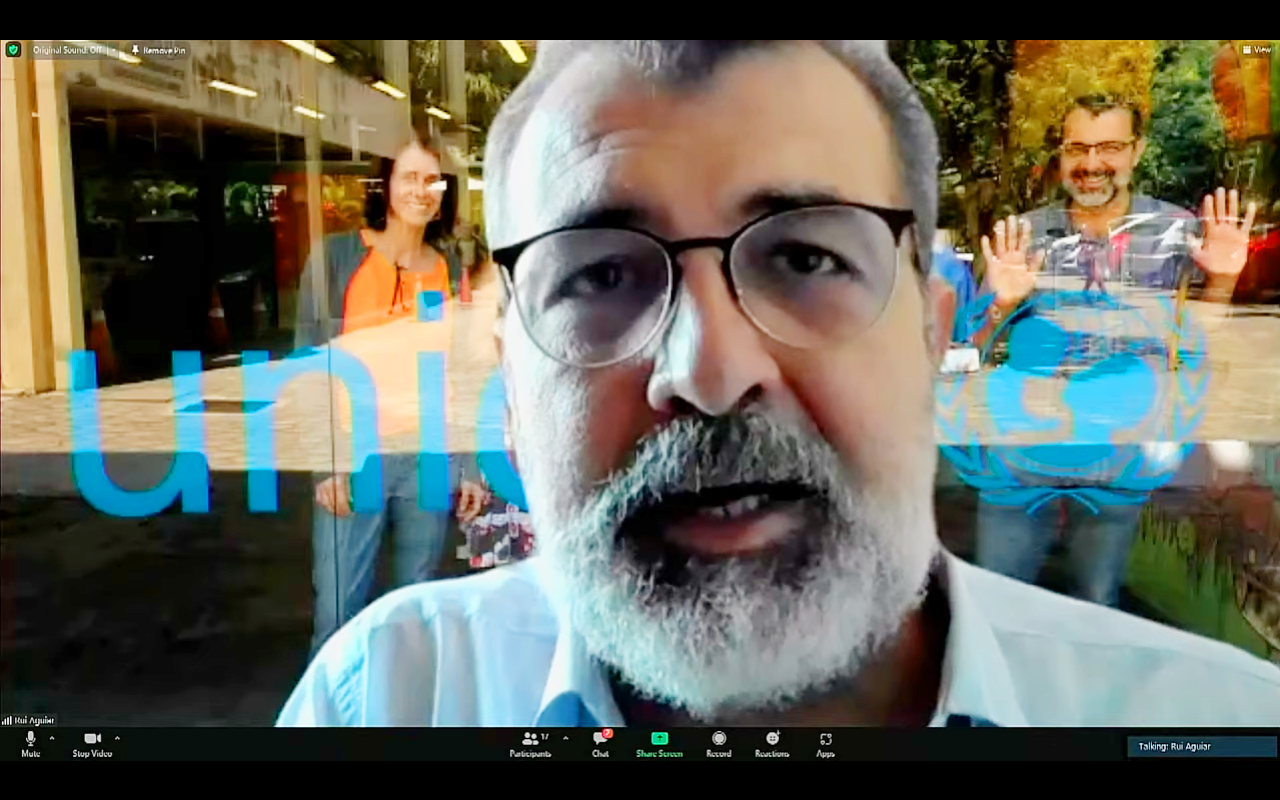Image resolution: width=1280 pixels, height=800 pixels.
Task: Click the pinned speaker video
Action: click(640, 400)
